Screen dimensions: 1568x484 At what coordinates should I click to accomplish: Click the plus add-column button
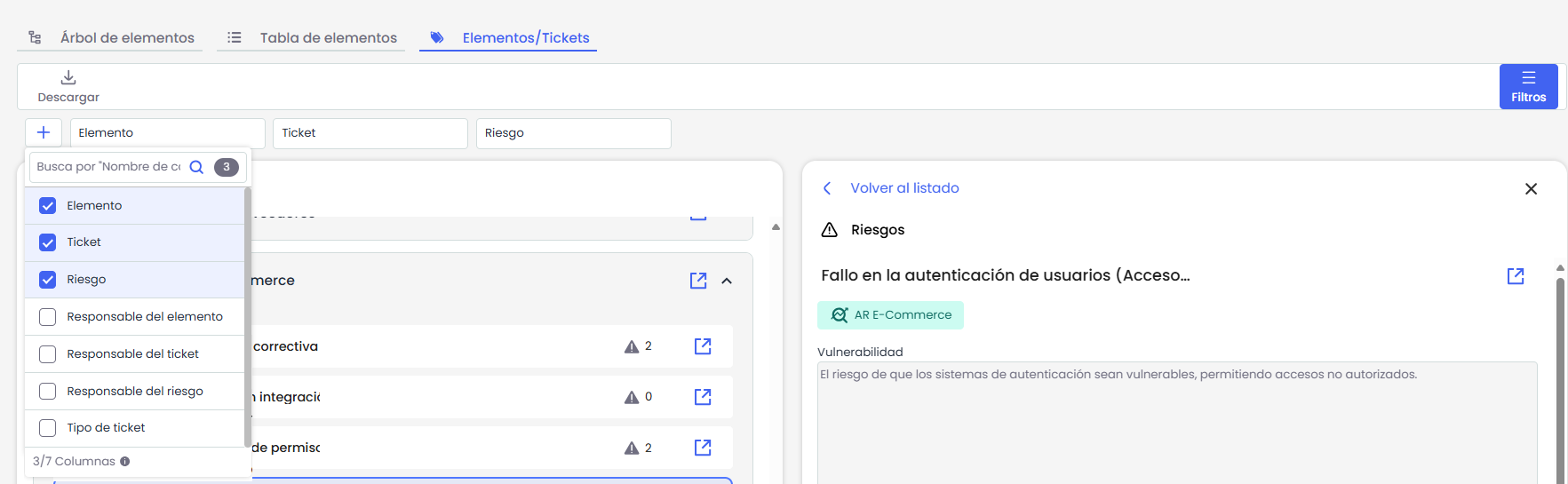(x=44, y=132)
